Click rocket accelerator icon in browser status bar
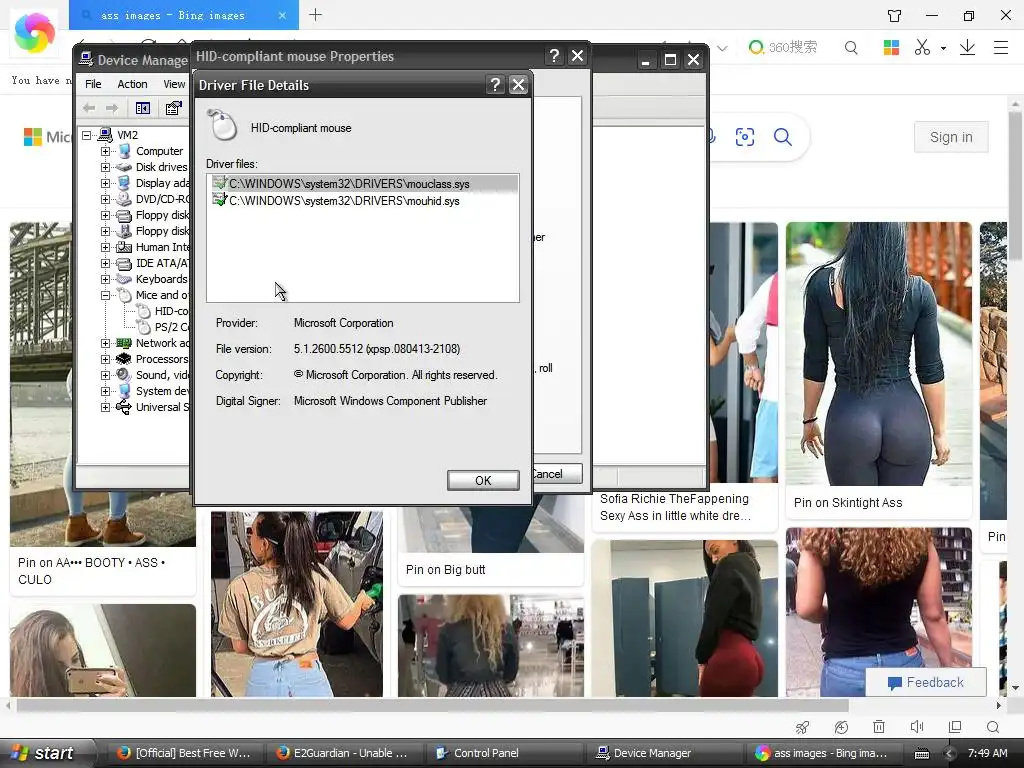Viewport: 1024px width, 768px height. tap(802, 727)
